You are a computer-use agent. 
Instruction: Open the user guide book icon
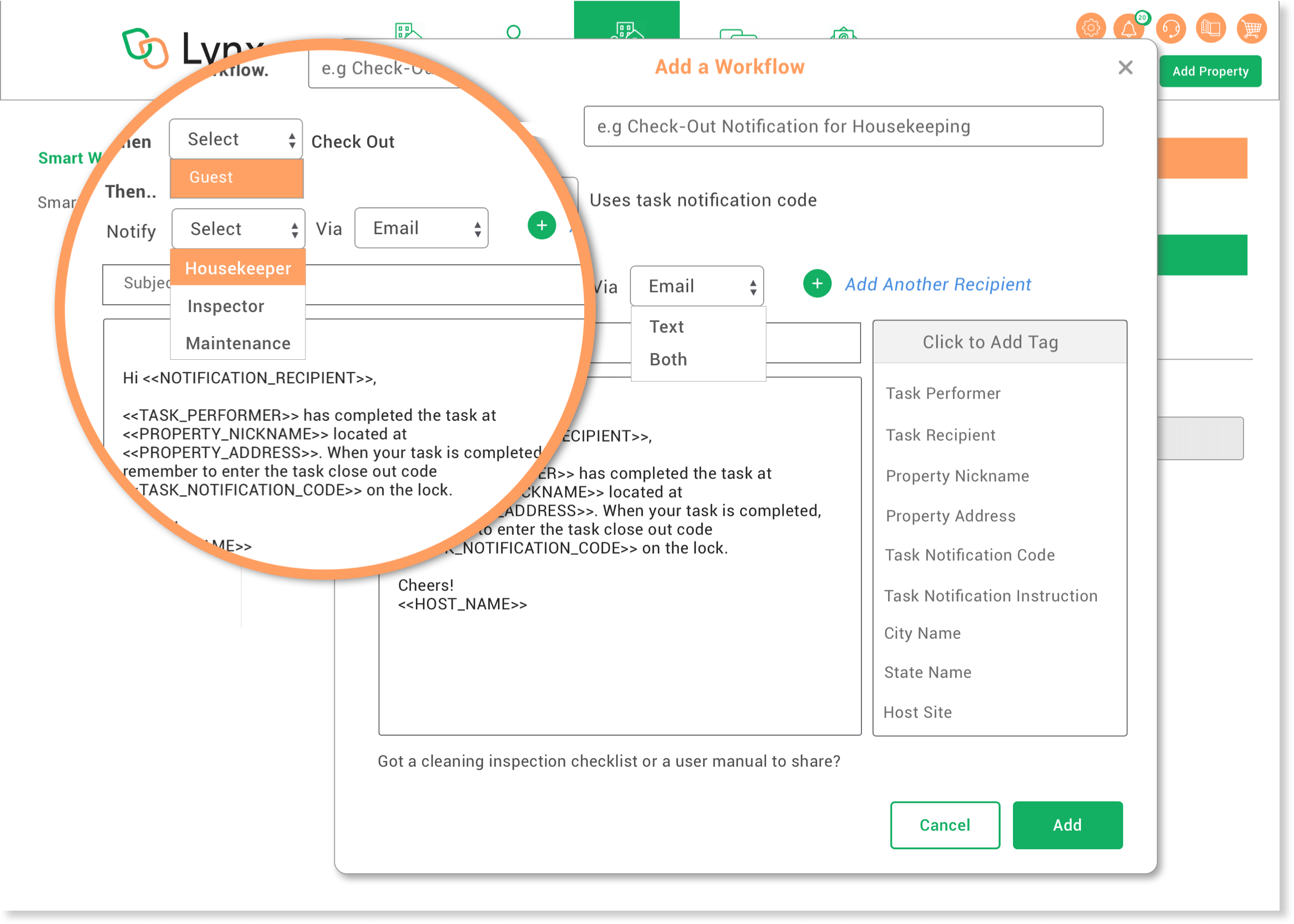1210,29
